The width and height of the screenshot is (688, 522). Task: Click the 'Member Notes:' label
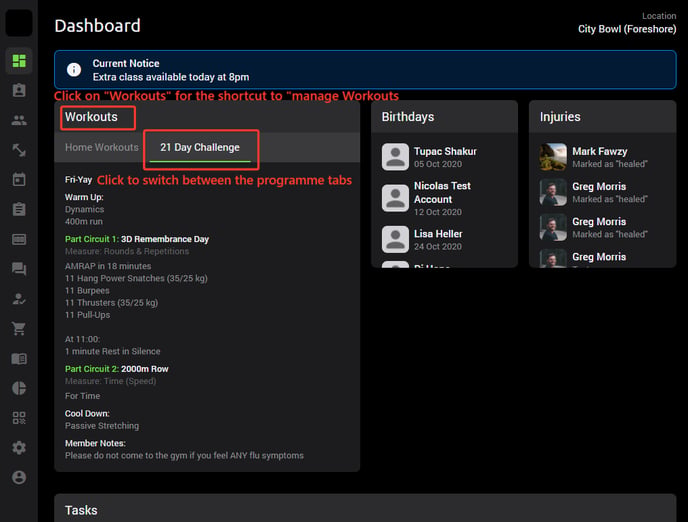pos(95,443)
